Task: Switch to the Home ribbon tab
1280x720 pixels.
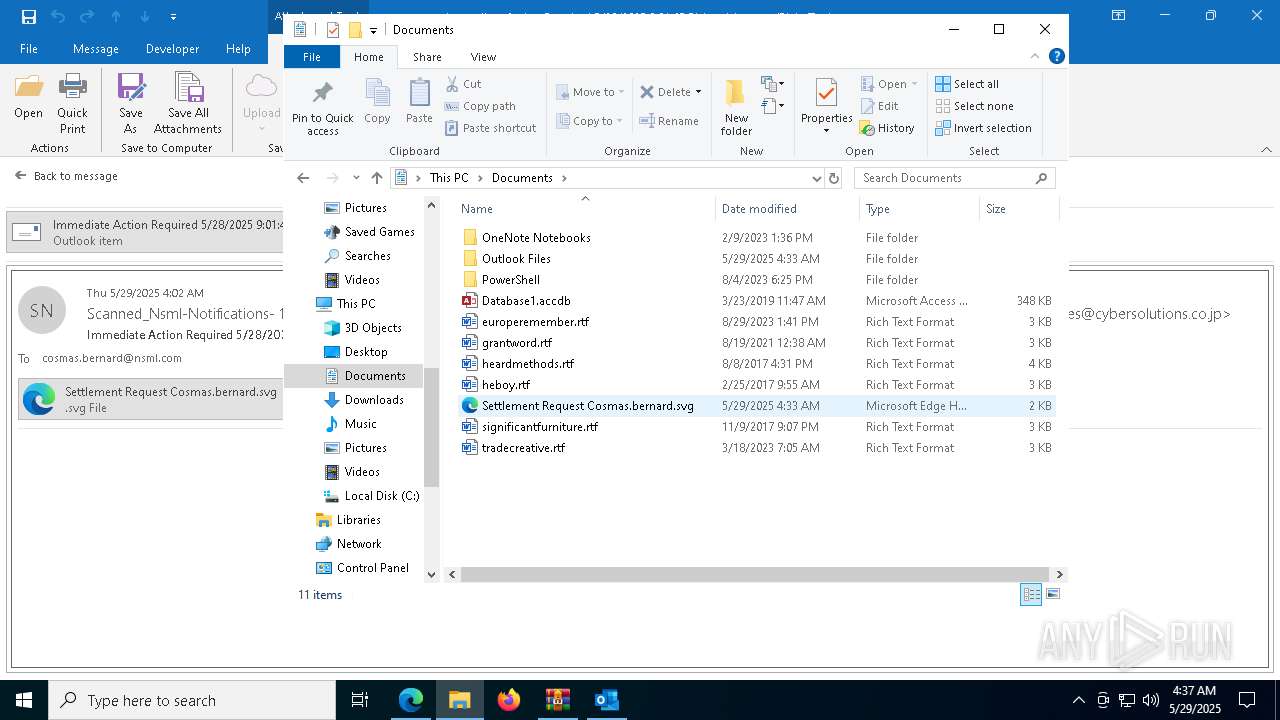Action: pos(368,57)
